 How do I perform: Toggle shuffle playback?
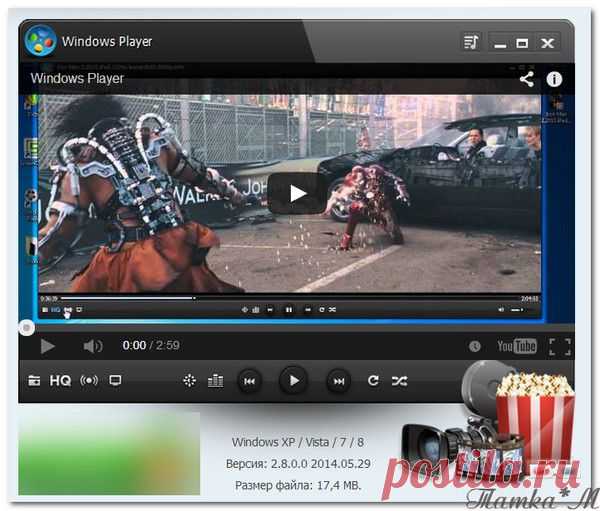click(x=399, y=381)
